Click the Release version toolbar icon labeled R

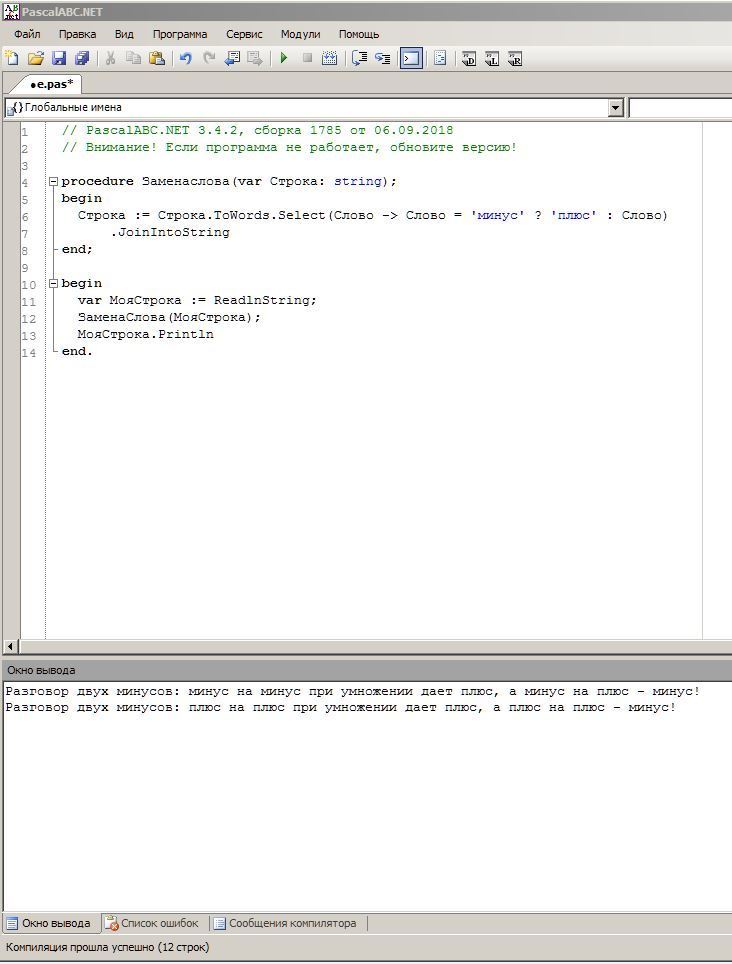(x=515, y=58)
